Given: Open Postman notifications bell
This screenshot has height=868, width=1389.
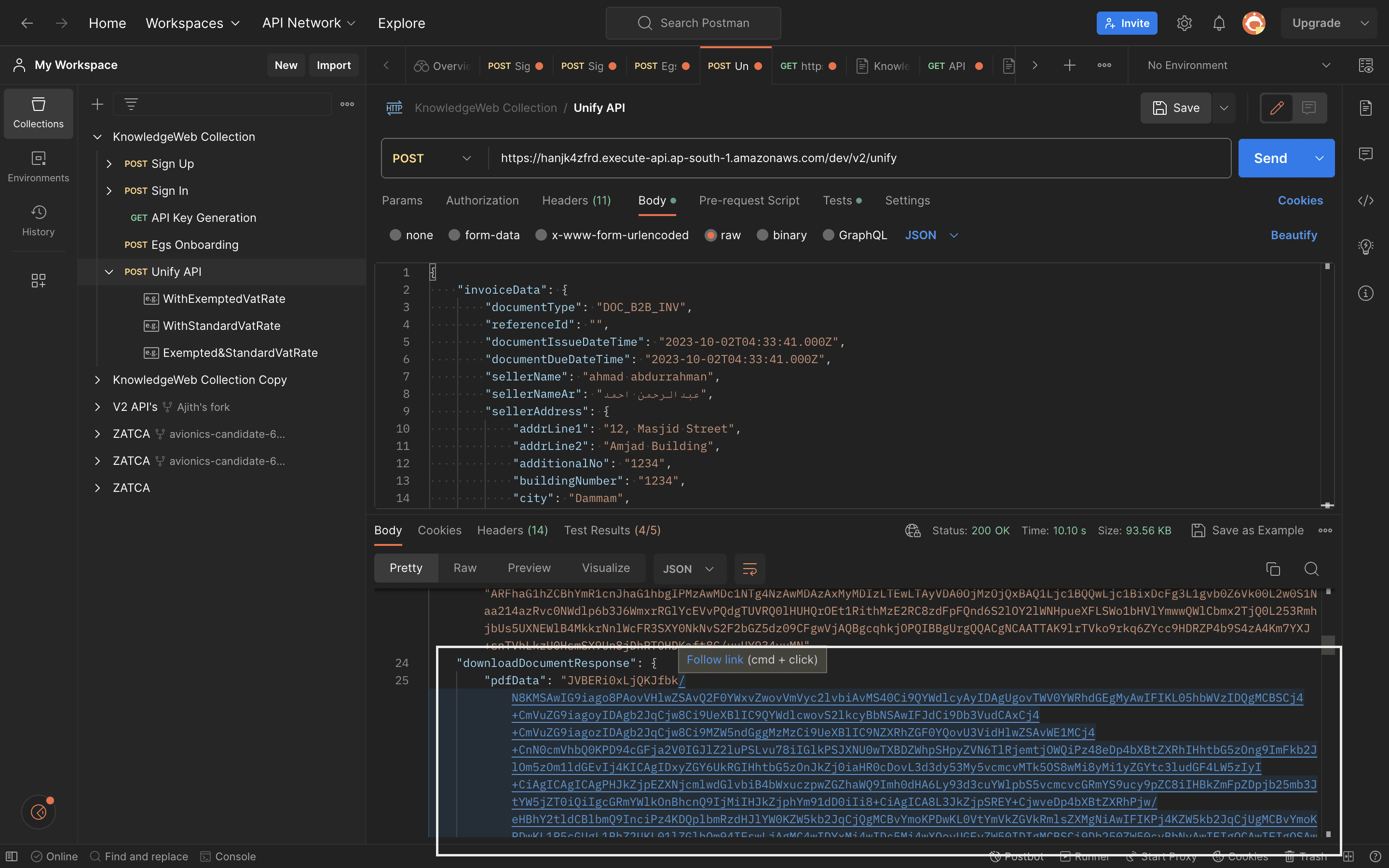Looking at the screenshot, I should tap(1219, 23).
